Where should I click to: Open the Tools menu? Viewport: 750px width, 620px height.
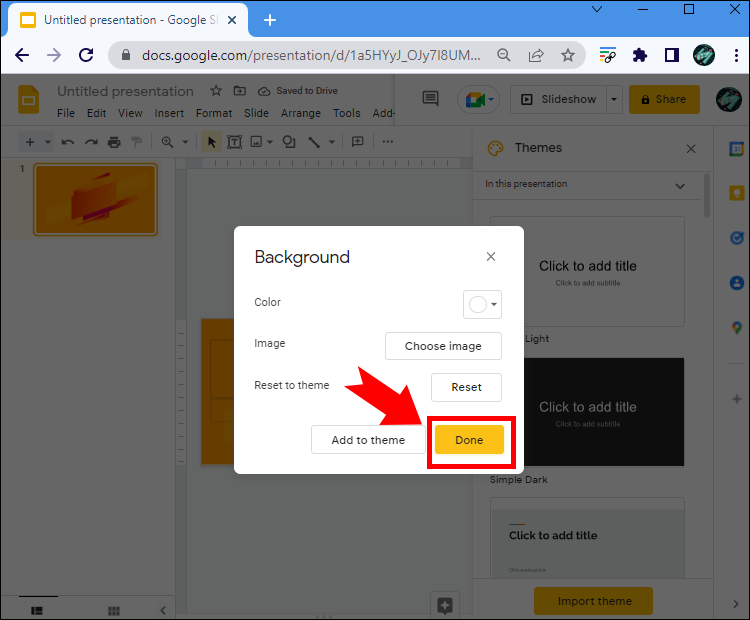(x=346, y=113)
